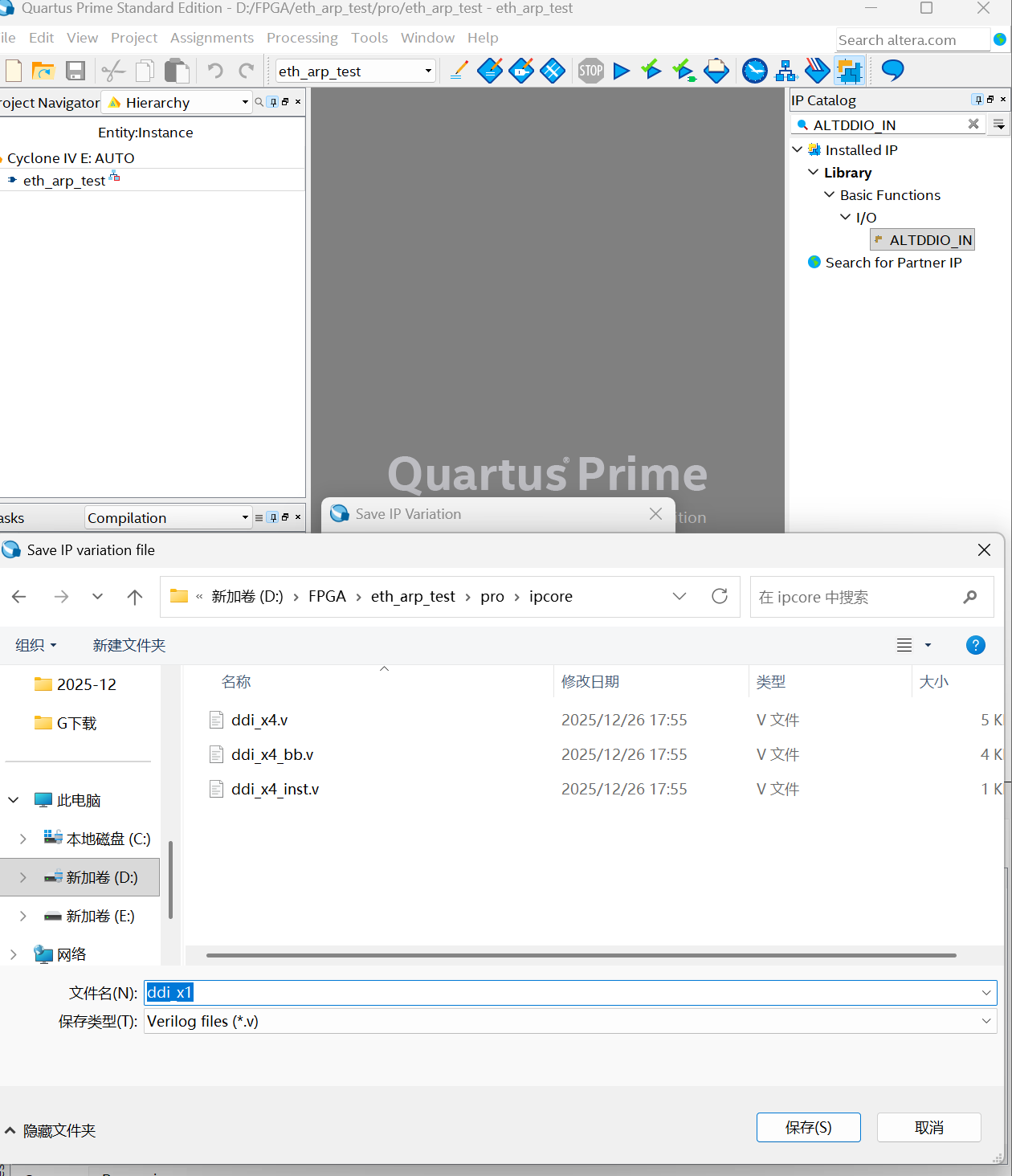The image size is (1012, 1176).
Task: Collapse the 此电脑 tree node
Action: pyautogui.click(x=13, y=800)
